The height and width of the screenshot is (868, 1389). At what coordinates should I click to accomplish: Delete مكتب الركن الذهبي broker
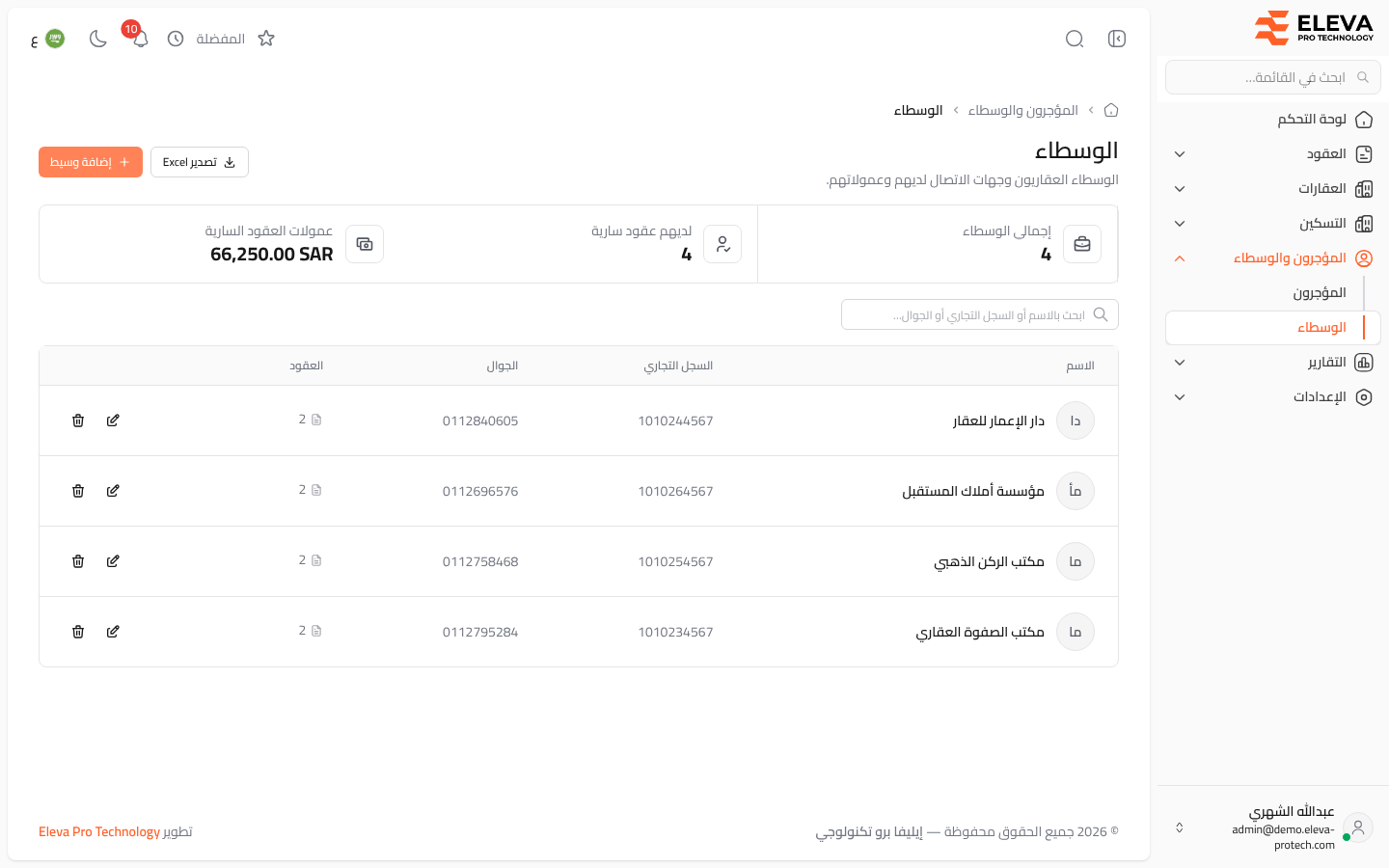click(x=78, y=561)
